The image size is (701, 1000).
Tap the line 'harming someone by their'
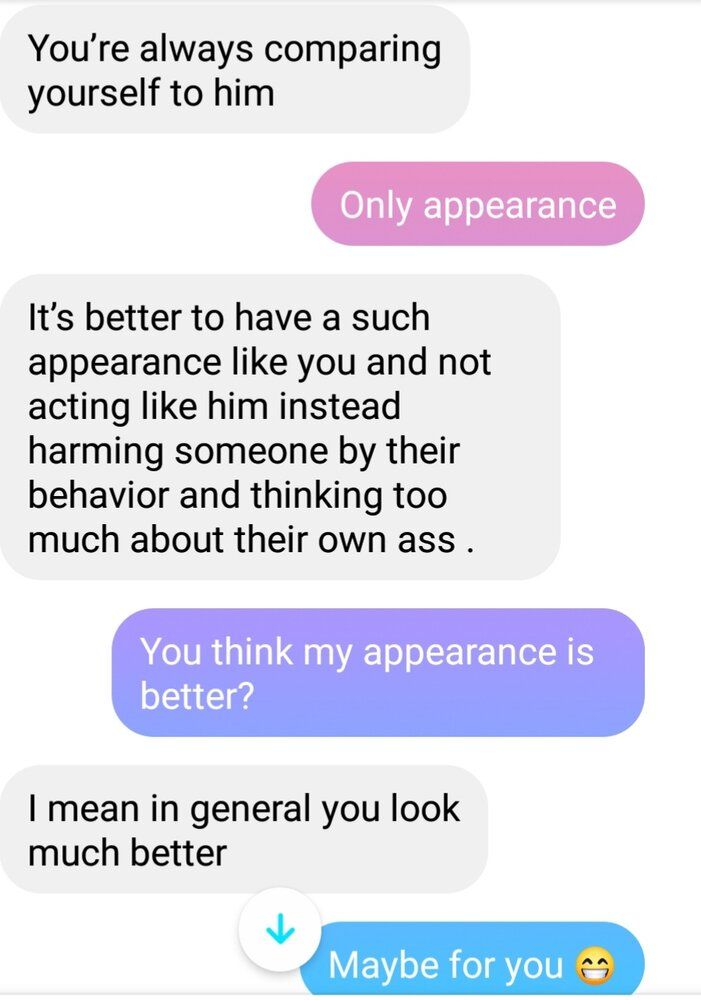tap(244, 452)
